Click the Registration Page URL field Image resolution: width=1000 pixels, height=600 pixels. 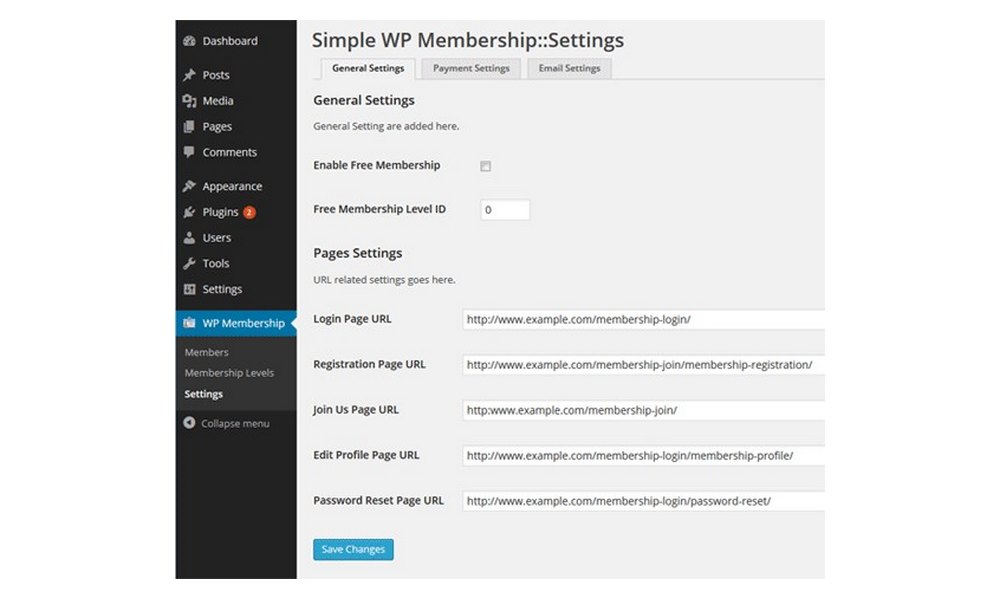tap(643, 365)
